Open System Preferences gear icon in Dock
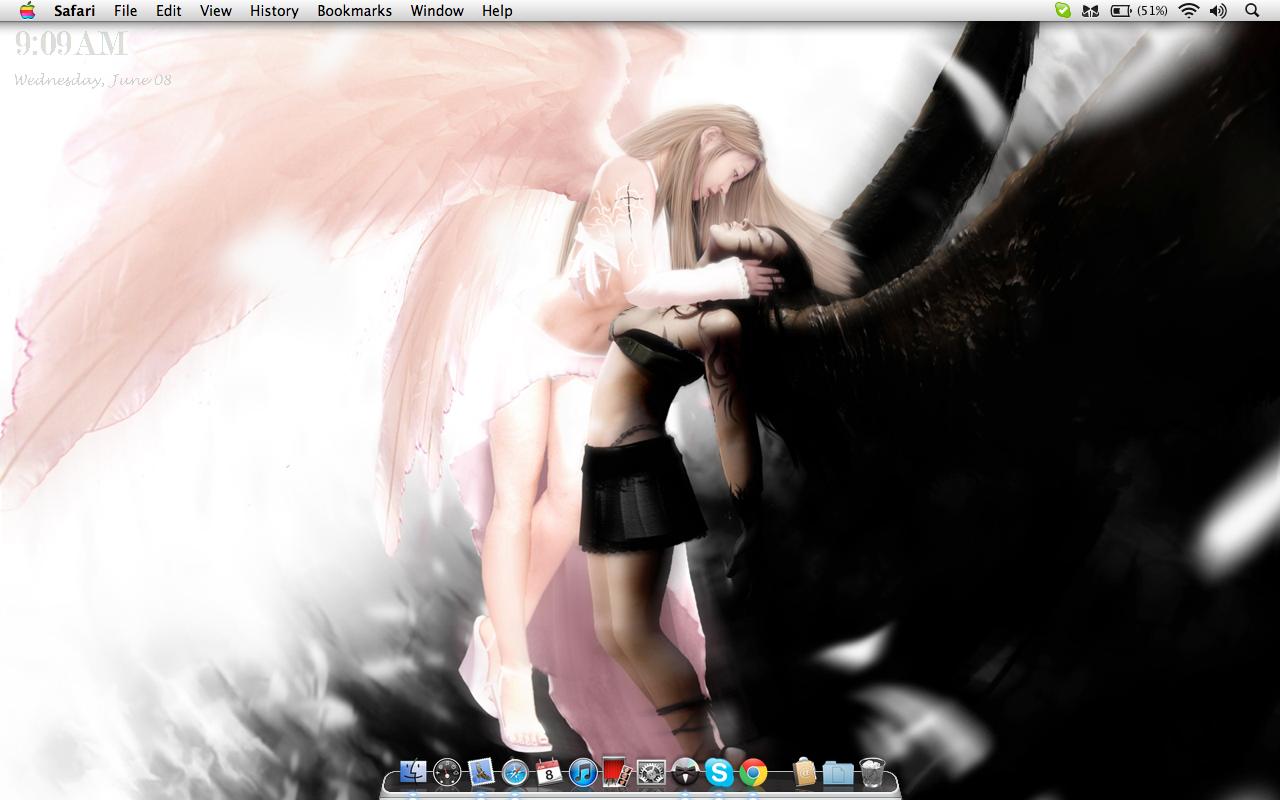Viewport: 1280px width, 800px height. [651, 772]
